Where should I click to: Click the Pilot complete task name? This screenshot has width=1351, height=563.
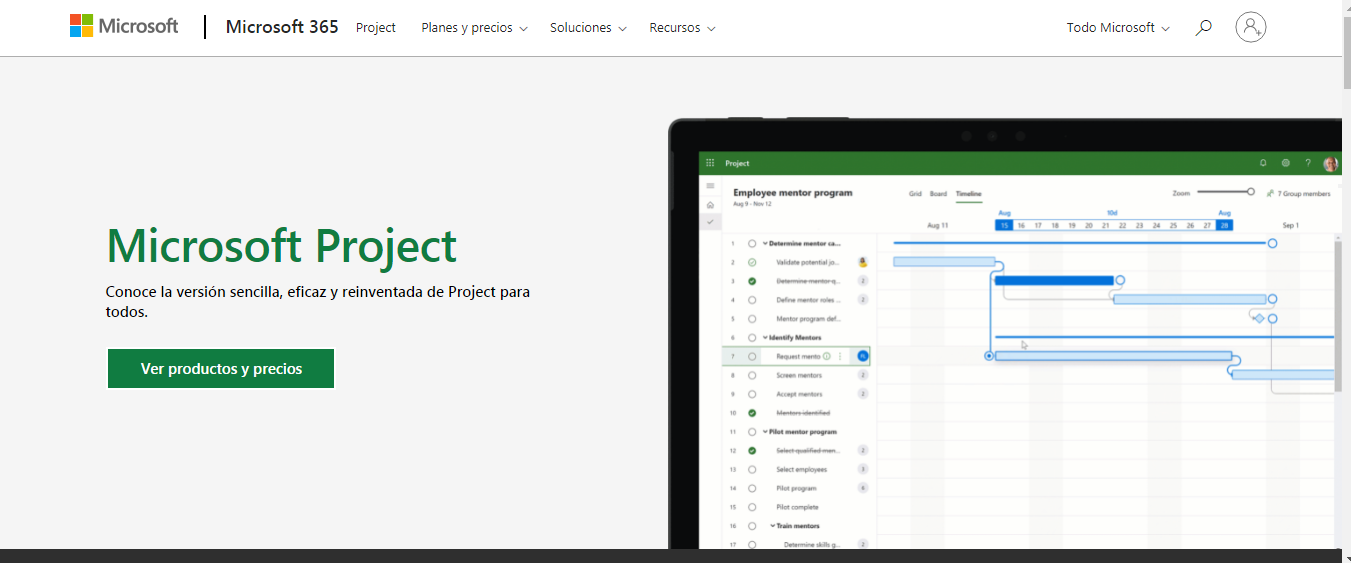click(x=797, y=507)
